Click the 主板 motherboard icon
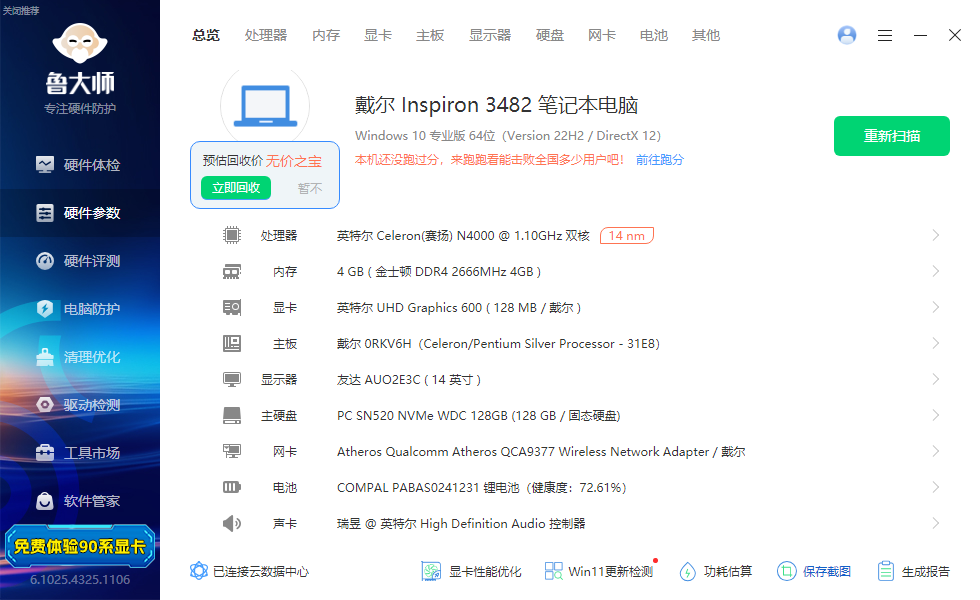The image size is (980, 600). pos(232,344)
